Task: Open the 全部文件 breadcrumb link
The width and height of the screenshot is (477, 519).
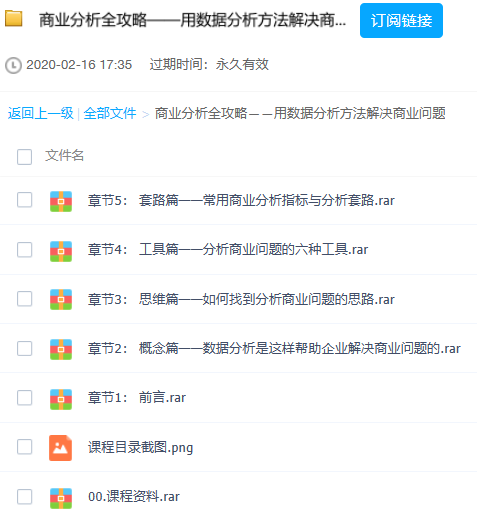Action: pyautogui.click(x=110, y=113)
